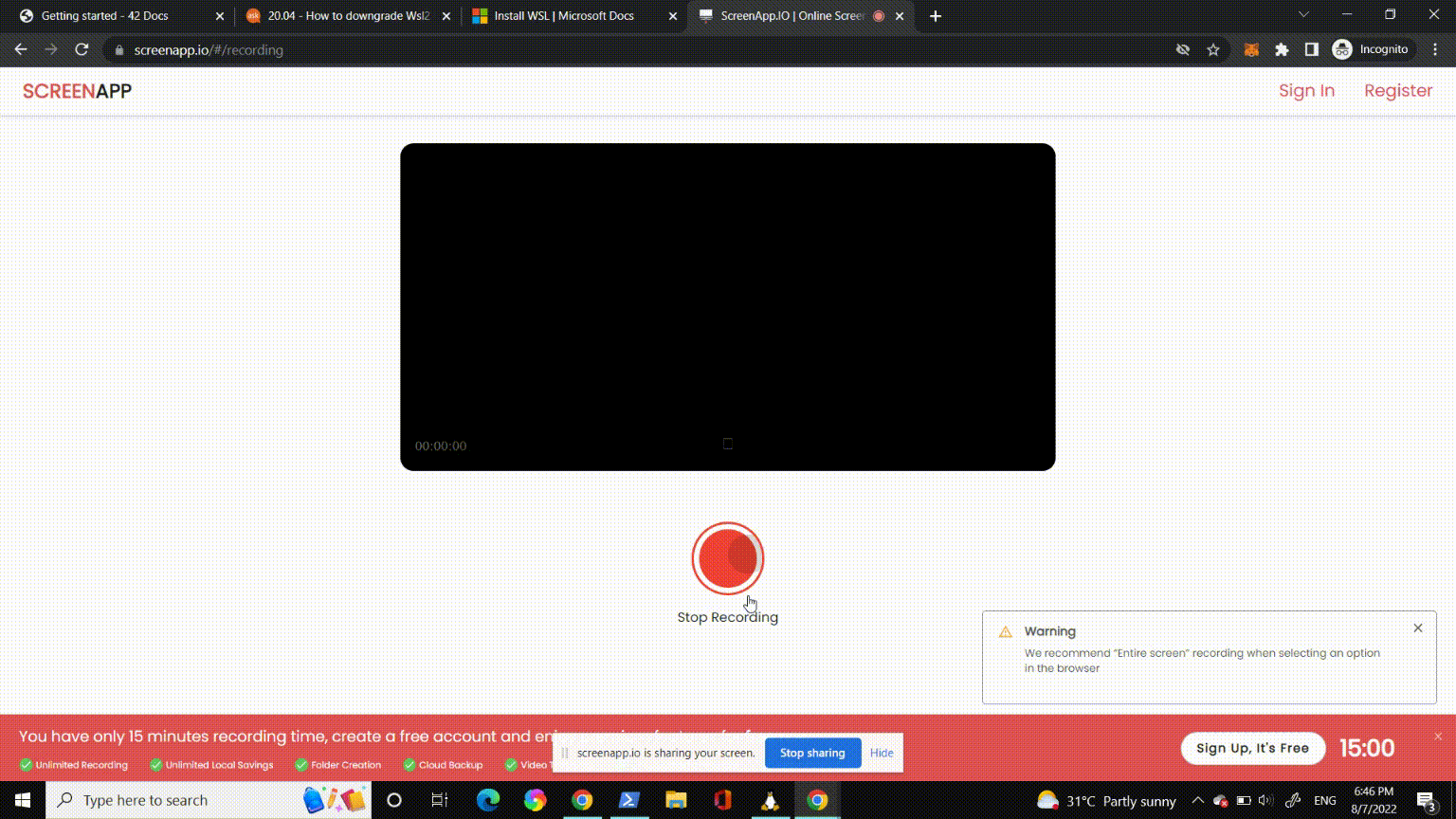1456x819 pixels.
Task: Open volume control in tray
Action: pos(1265,801)
